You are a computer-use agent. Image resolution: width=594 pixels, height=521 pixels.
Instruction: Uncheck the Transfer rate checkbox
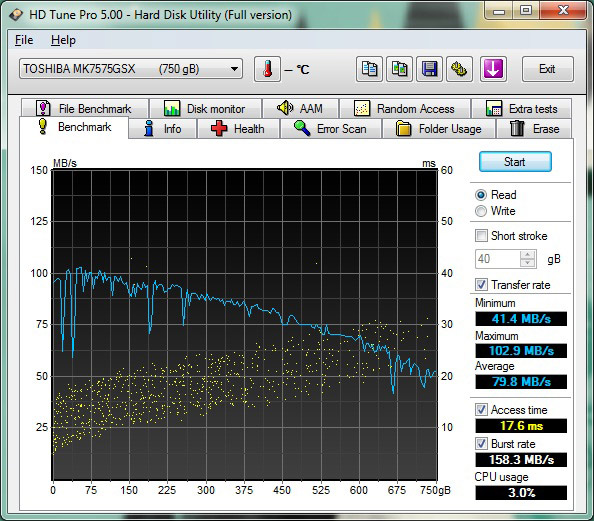pyautogui.click(x=481, y=285)
